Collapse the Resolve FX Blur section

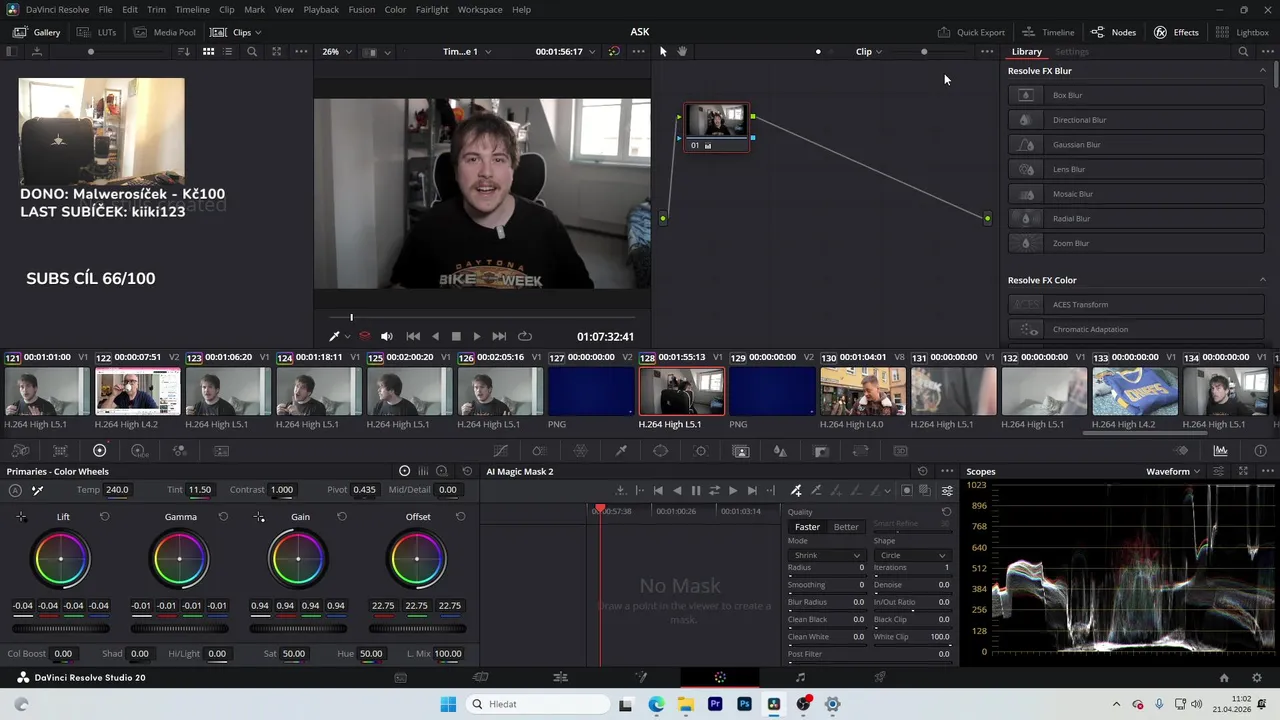click(1262, 71)
